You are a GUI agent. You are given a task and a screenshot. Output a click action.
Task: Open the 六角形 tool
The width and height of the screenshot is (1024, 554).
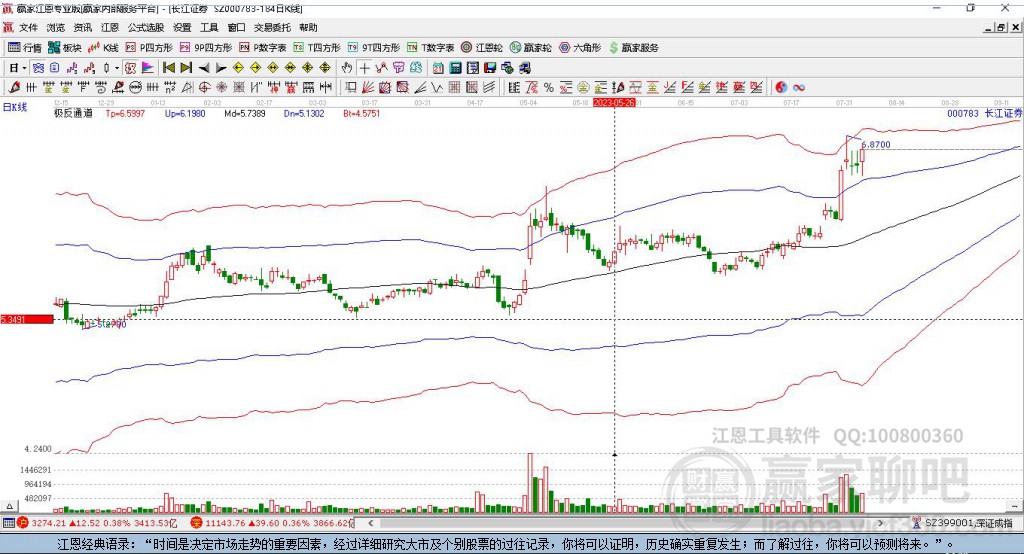point(580,48)
